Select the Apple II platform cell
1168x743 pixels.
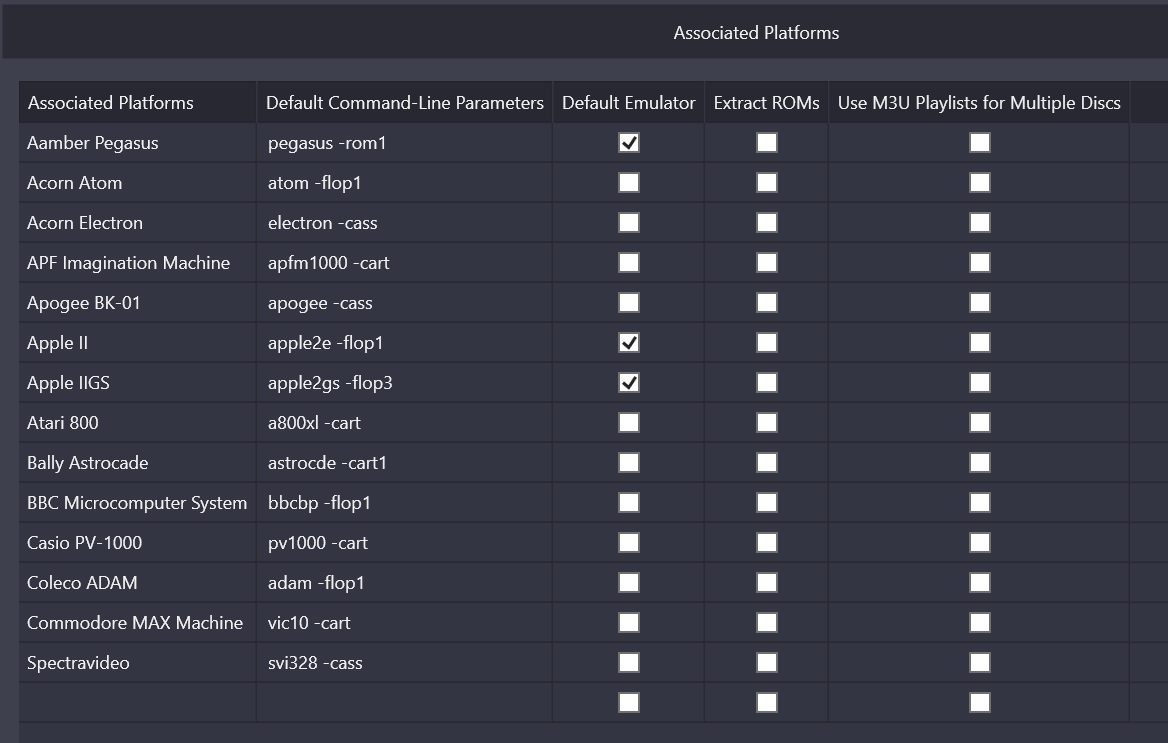coord(138,343)
